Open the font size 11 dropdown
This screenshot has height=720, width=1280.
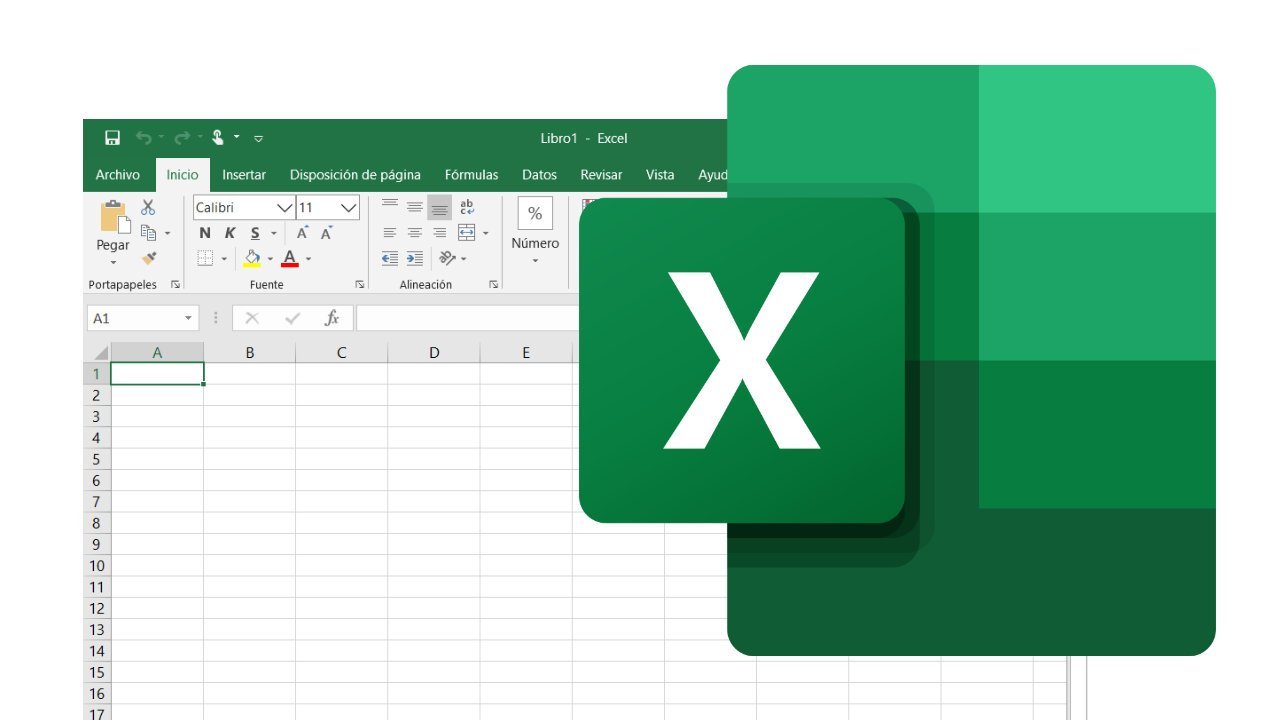(347, 208)
